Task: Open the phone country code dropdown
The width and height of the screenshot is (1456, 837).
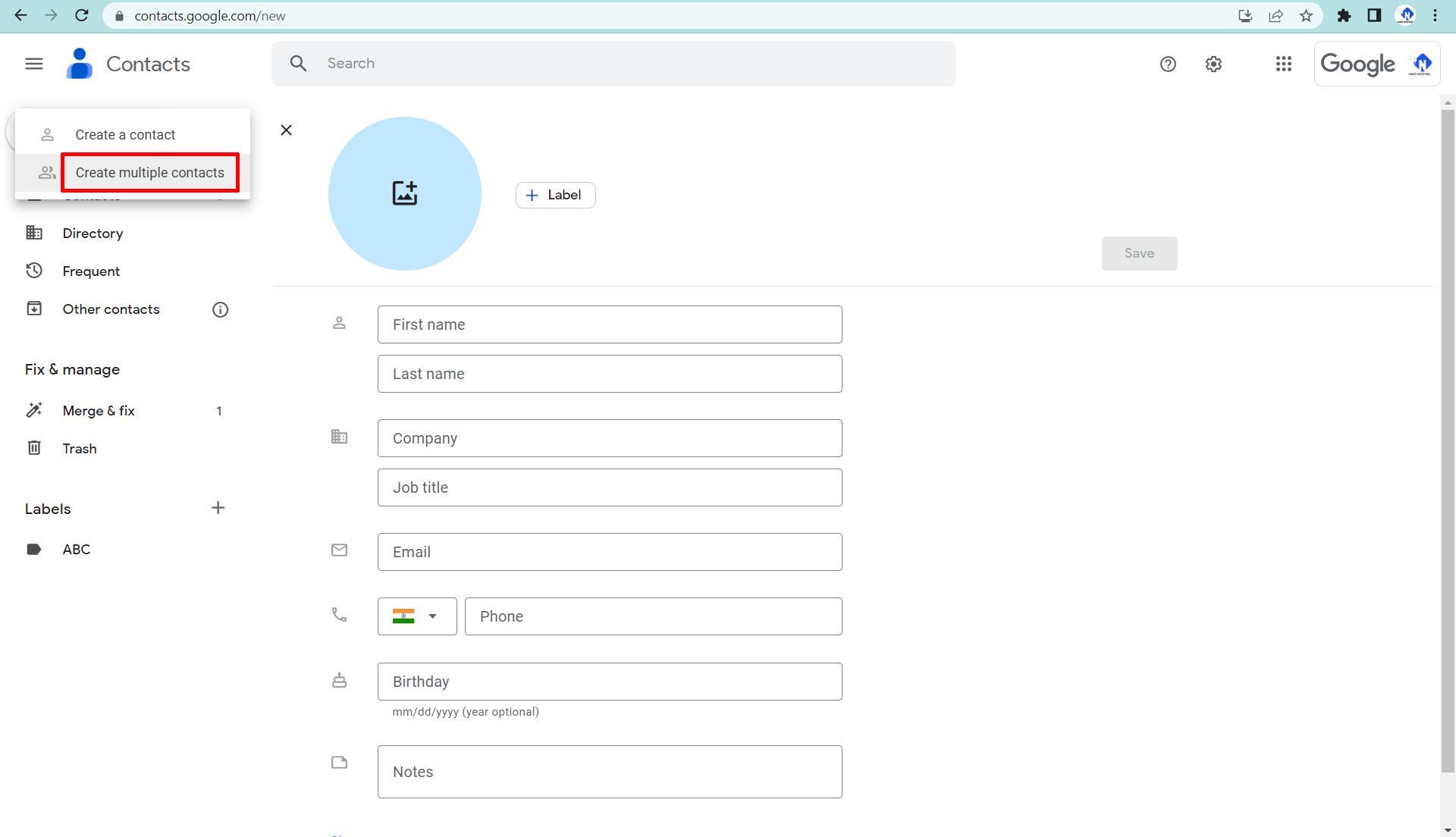Action: pyautogui.click(x=416, y=616)
